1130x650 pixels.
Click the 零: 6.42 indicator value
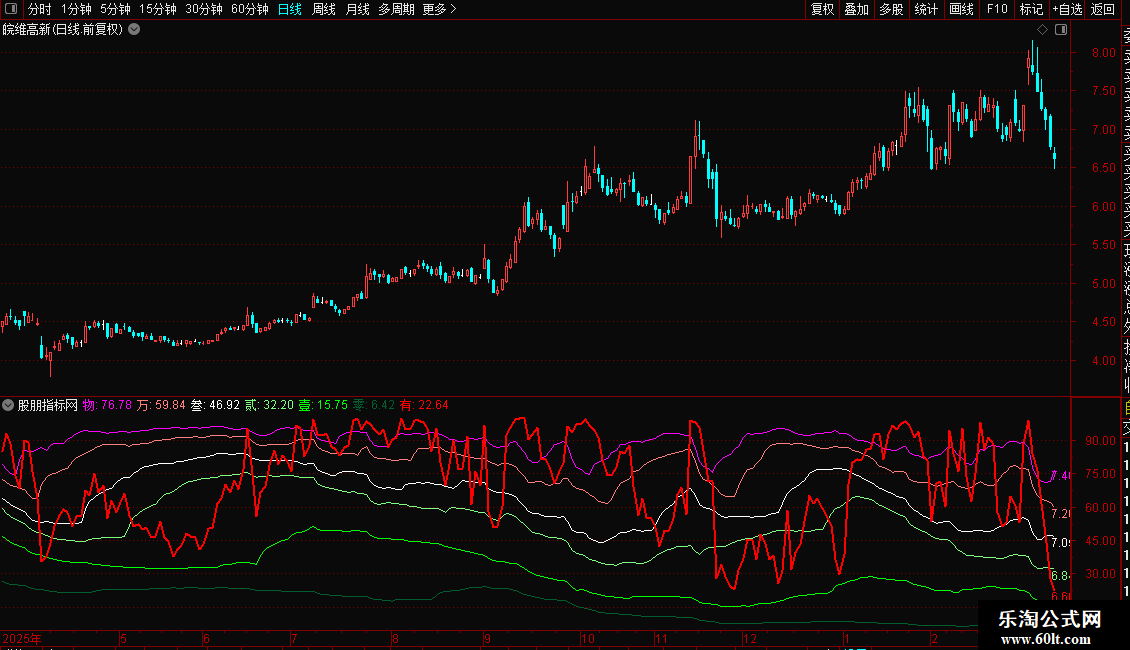tap(373, 405)
